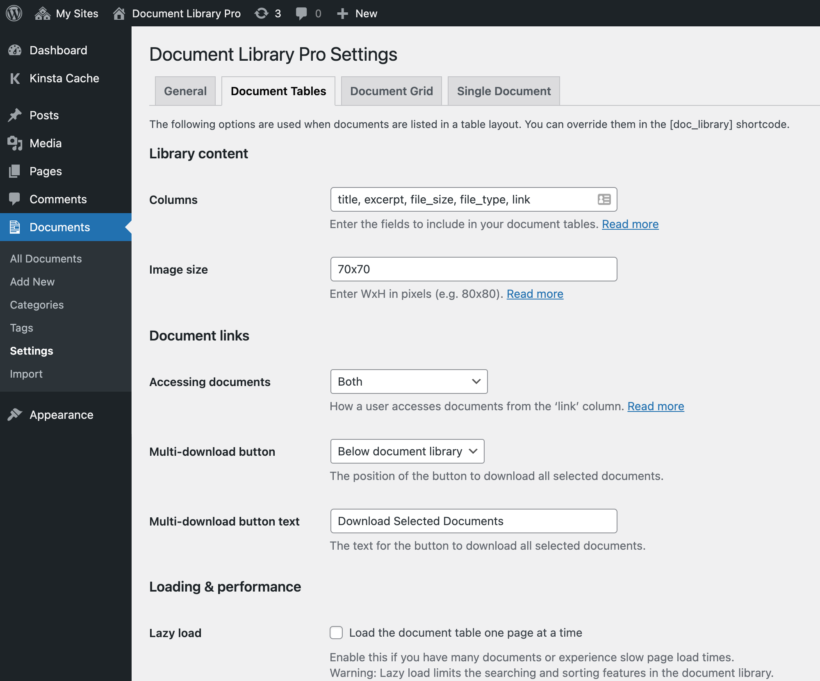Click the Comments icon in the sidebar

(x=15, y=198)
